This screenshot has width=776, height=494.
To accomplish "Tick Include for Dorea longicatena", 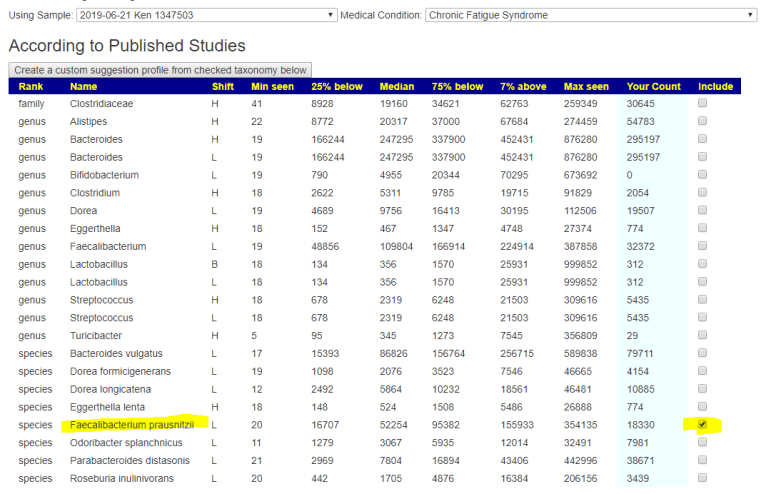I will [702, 388].
